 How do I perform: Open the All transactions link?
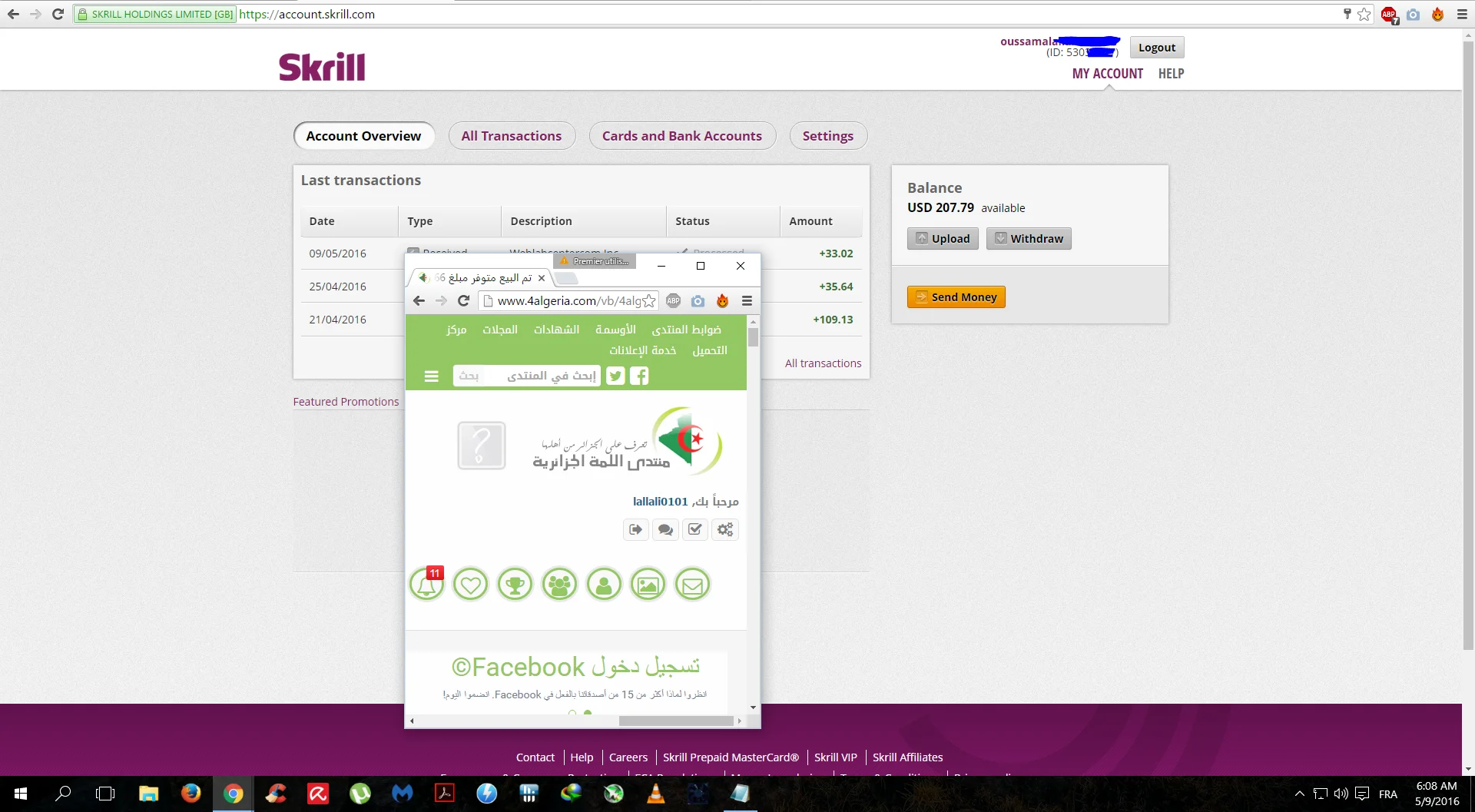click(x=823, y=363)
